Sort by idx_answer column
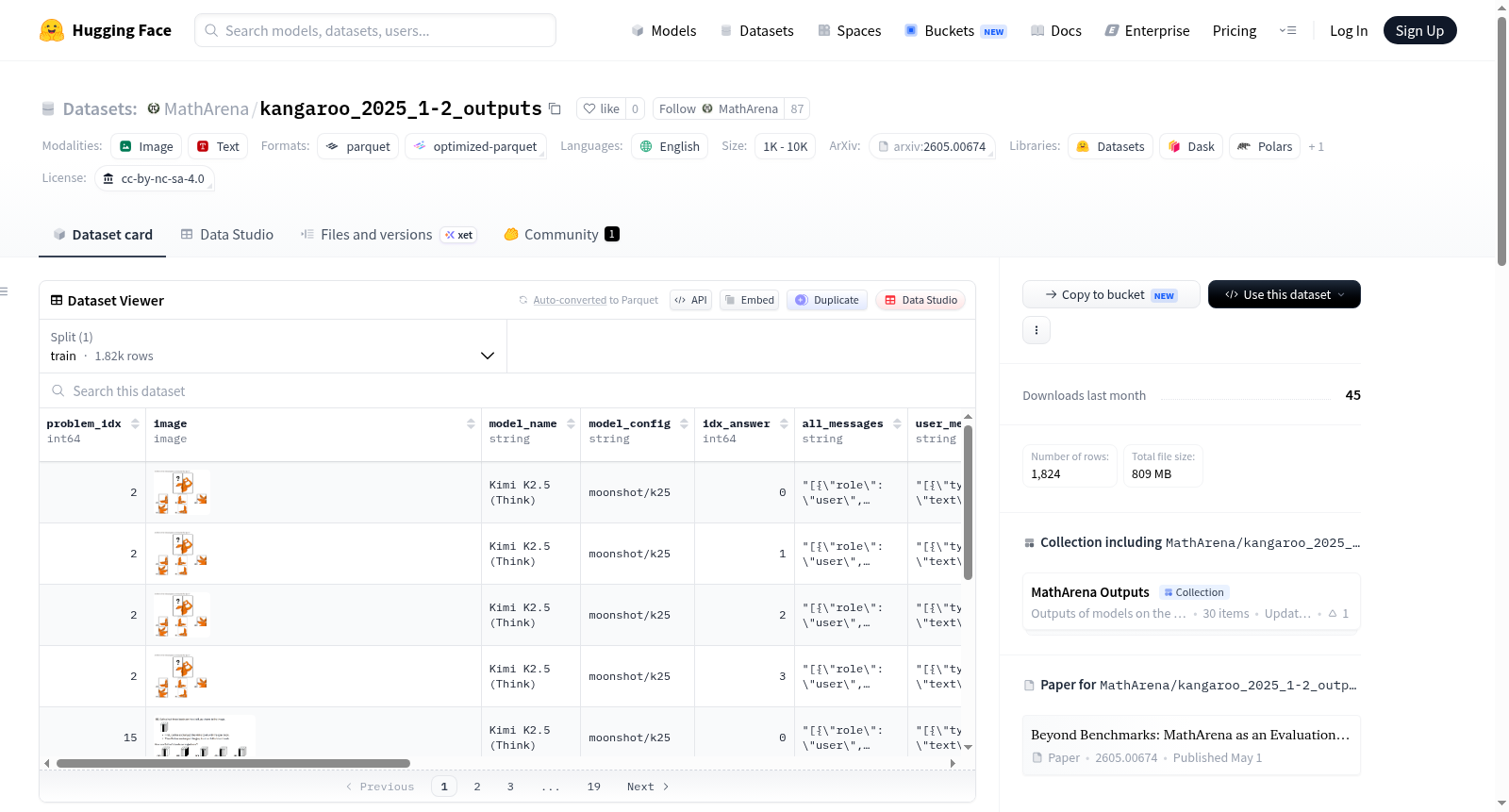The height and width of the screenshot is (812, 1509). coord(784,424)
